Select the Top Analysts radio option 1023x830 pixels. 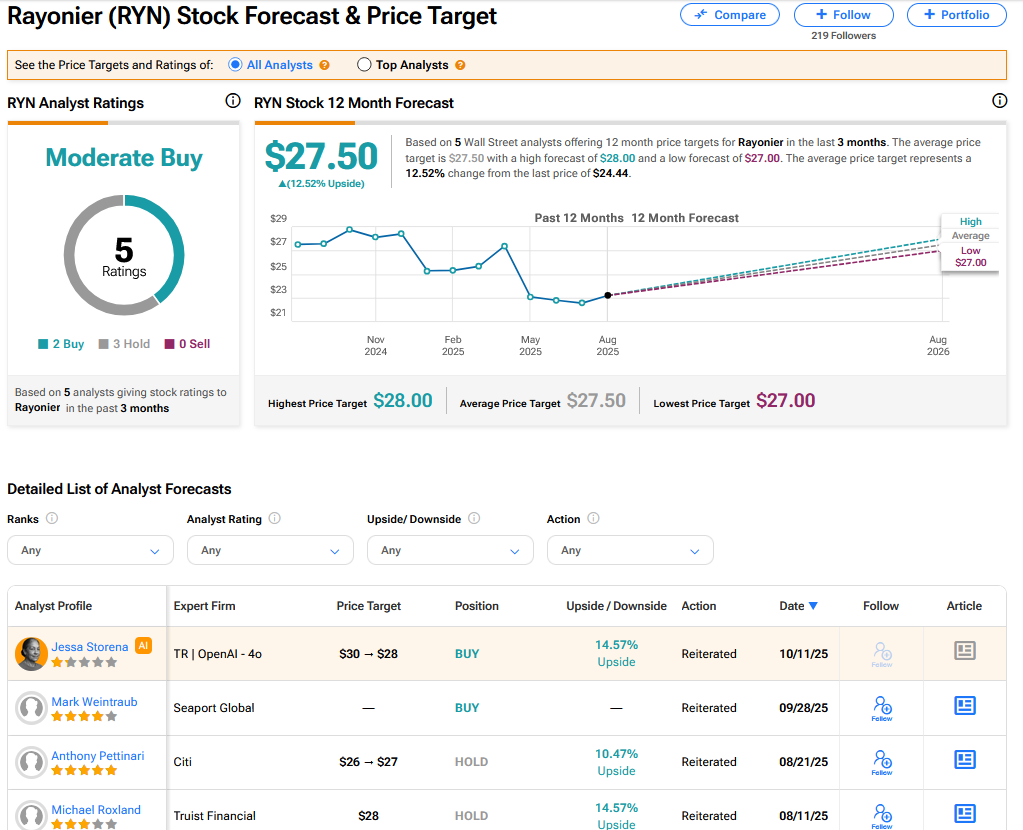click(364, 65)
